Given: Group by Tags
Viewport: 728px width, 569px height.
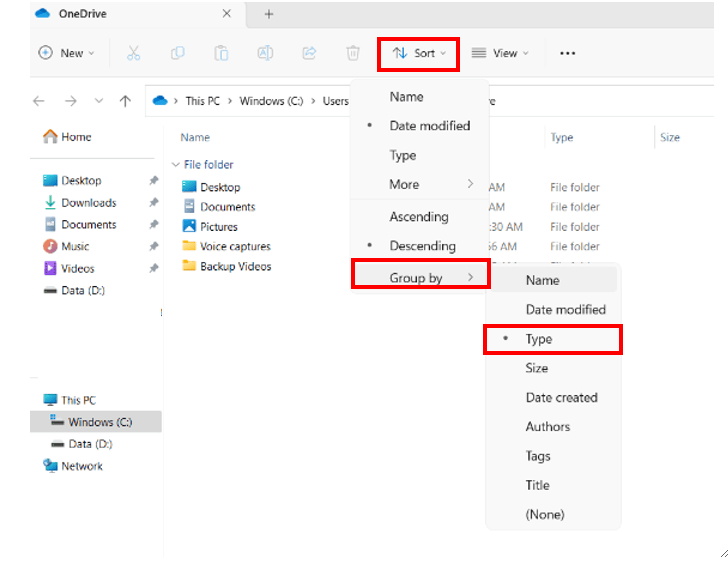Looking at the screenshot, I should [552, 456].
